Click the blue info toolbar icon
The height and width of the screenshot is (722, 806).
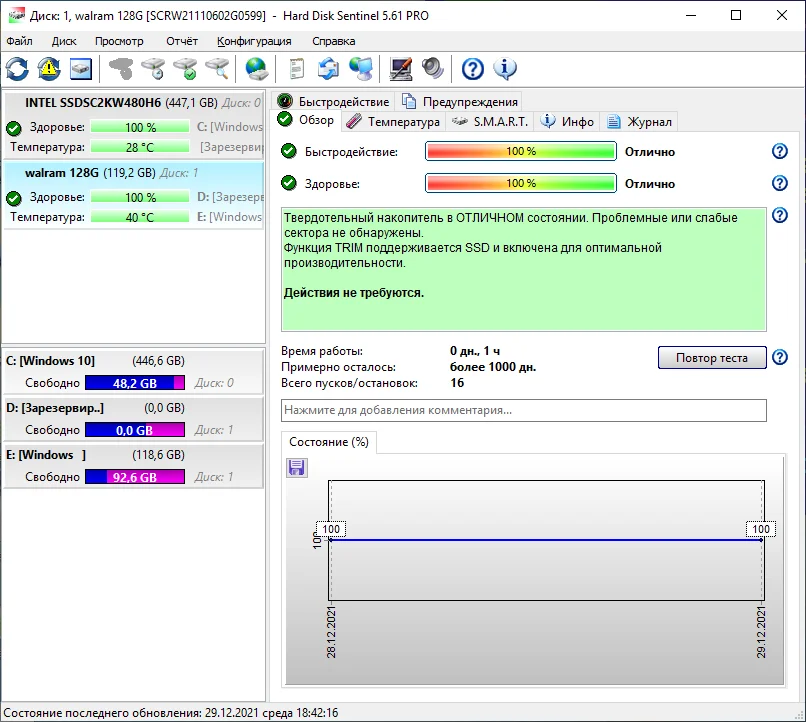click(x=504, y=69)
